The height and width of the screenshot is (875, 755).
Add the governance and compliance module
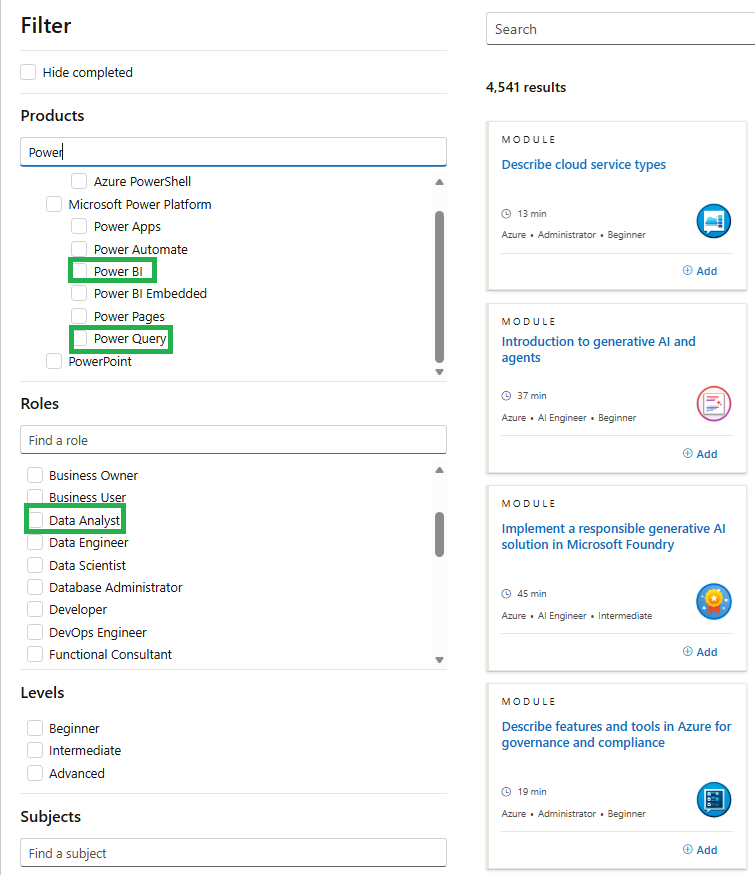tap(700, 850)
